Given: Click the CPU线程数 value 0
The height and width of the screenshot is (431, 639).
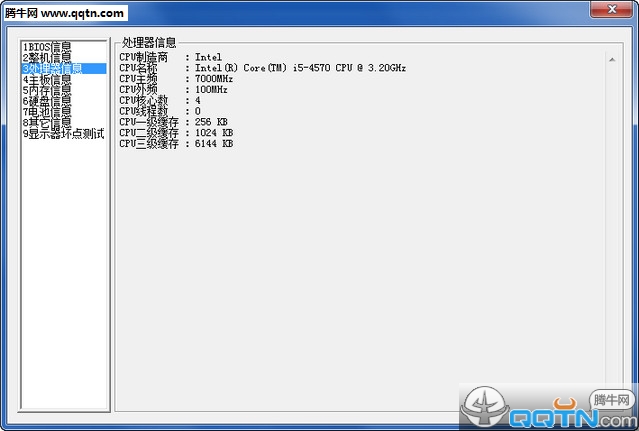Looking at the screenshot, I should coord(198,111).
